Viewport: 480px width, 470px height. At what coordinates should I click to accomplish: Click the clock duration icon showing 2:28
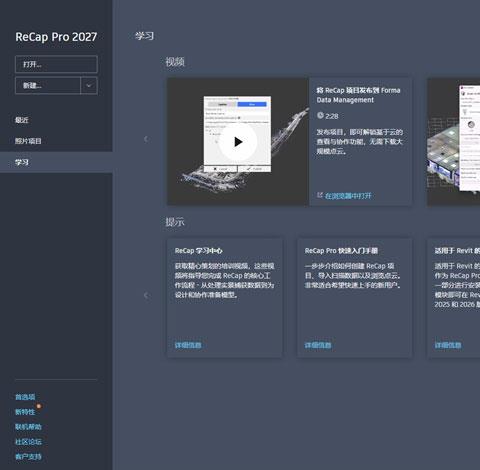coord(320,115)
